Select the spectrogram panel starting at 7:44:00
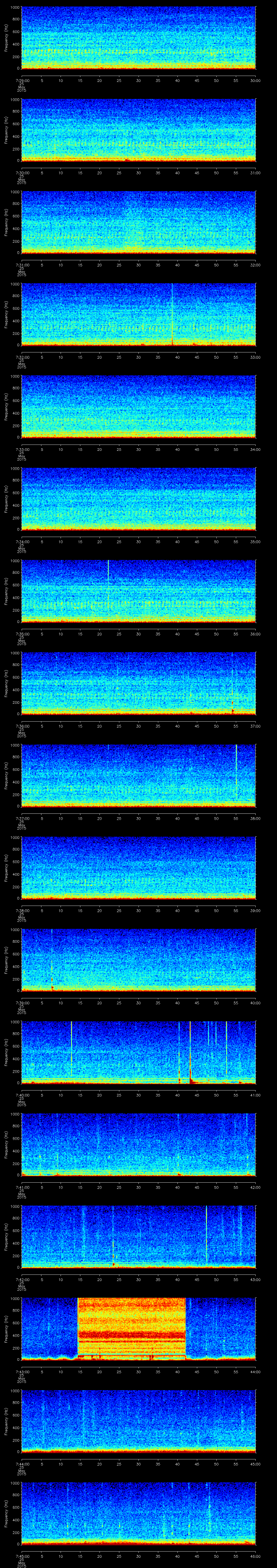 tap(138, 1421)
